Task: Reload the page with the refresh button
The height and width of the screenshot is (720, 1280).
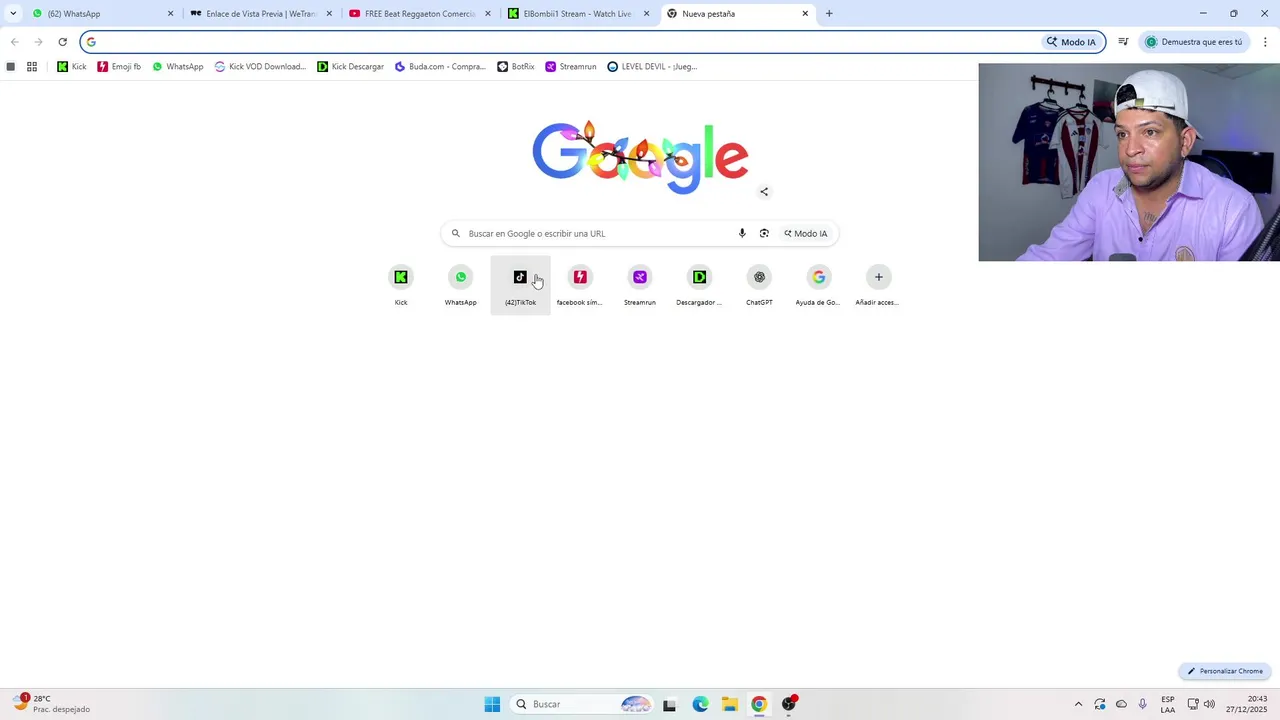Action: (x=62, y=42)
